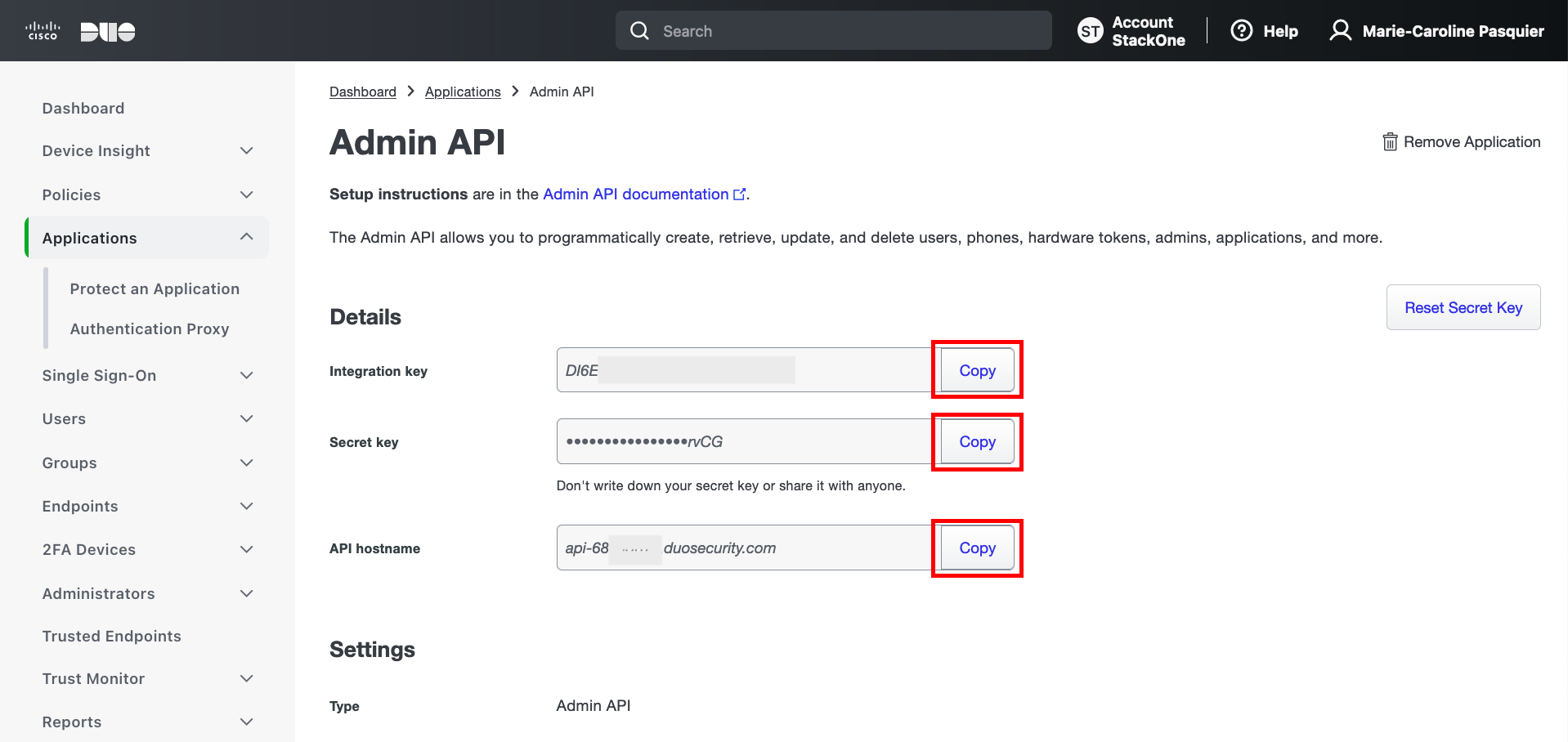Click Reset Secret Key

tap(1463, 307)
